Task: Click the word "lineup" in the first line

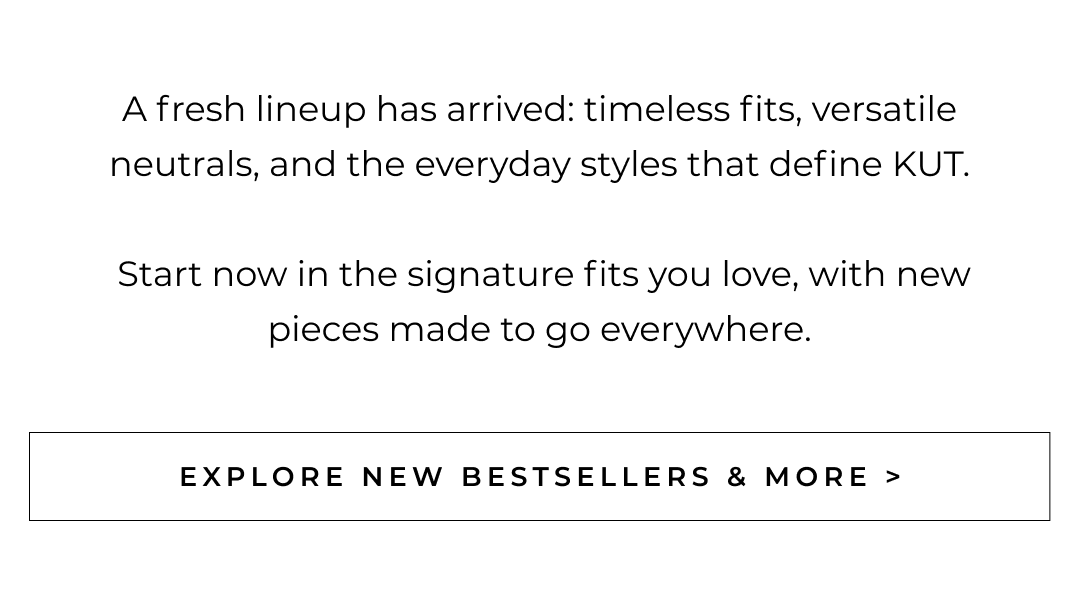Action: point(311,110)
